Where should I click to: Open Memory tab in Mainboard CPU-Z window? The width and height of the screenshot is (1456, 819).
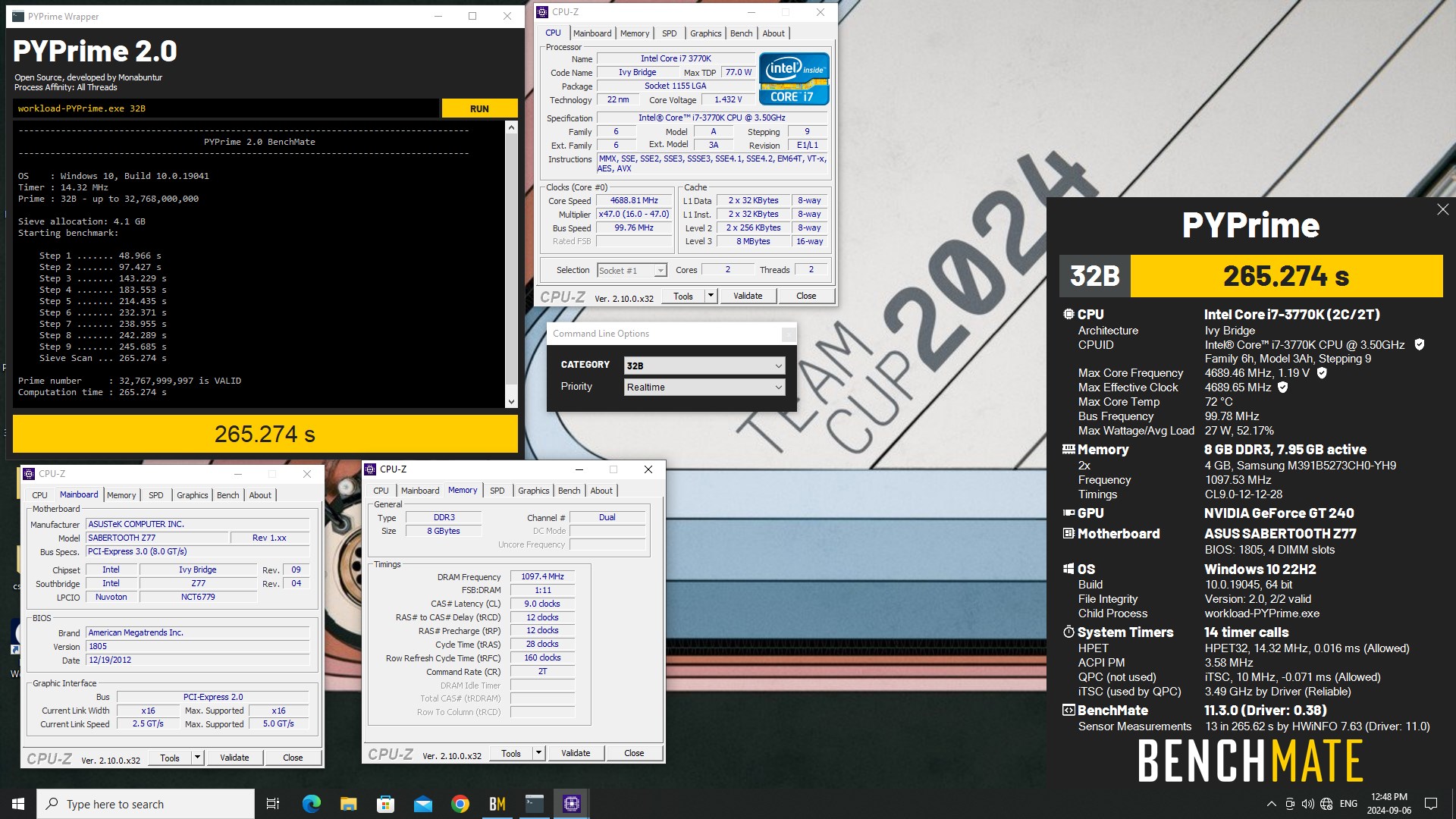coord(121,495)
